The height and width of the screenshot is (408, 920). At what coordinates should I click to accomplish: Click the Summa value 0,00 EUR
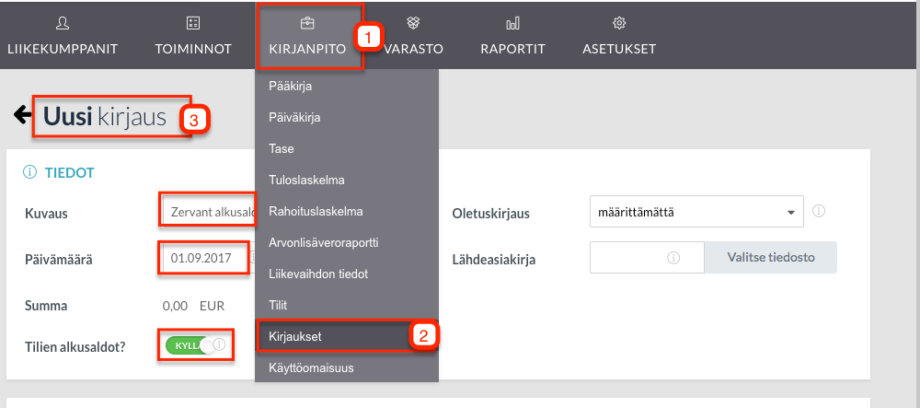click(193, 306)
